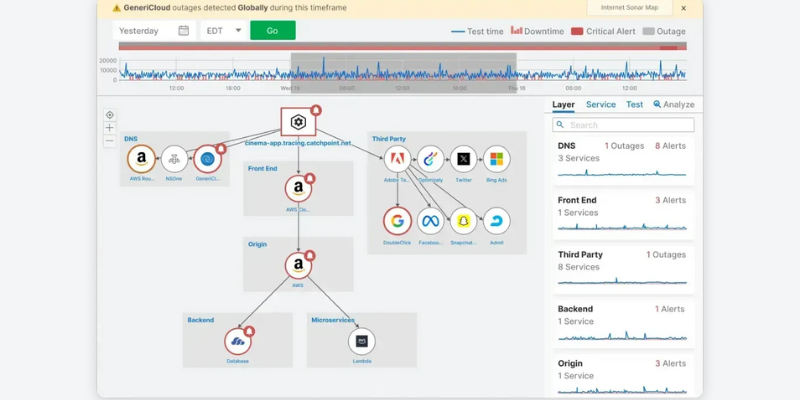800x400 pixels.
Task: Click alert bell on AWS Origin node
Action: [310, 255]
